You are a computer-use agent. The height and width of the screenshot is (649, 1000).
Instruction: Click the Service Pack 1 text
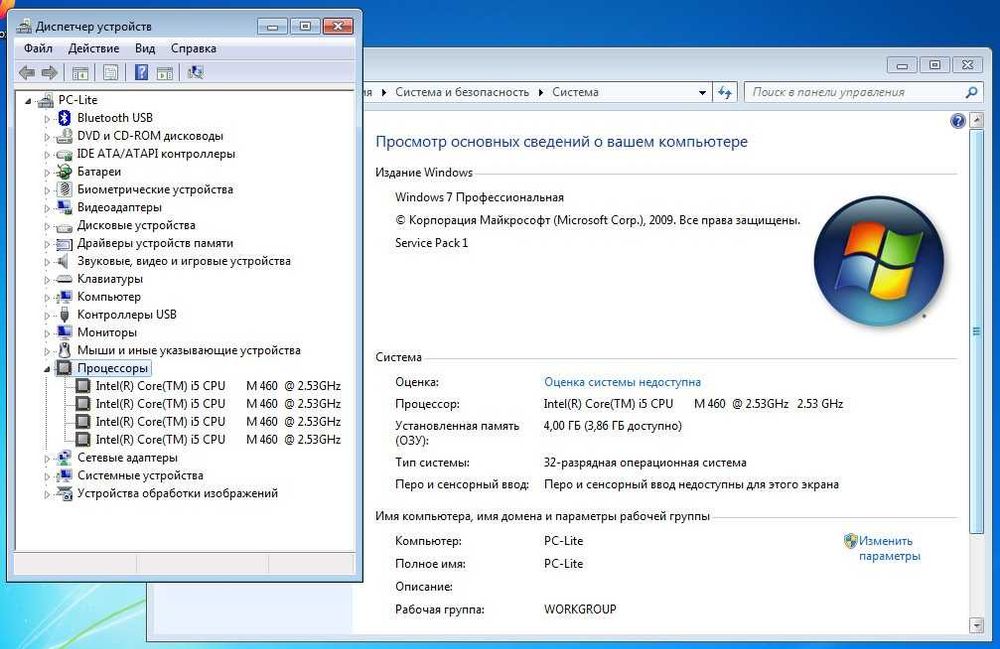click(431, 243)
